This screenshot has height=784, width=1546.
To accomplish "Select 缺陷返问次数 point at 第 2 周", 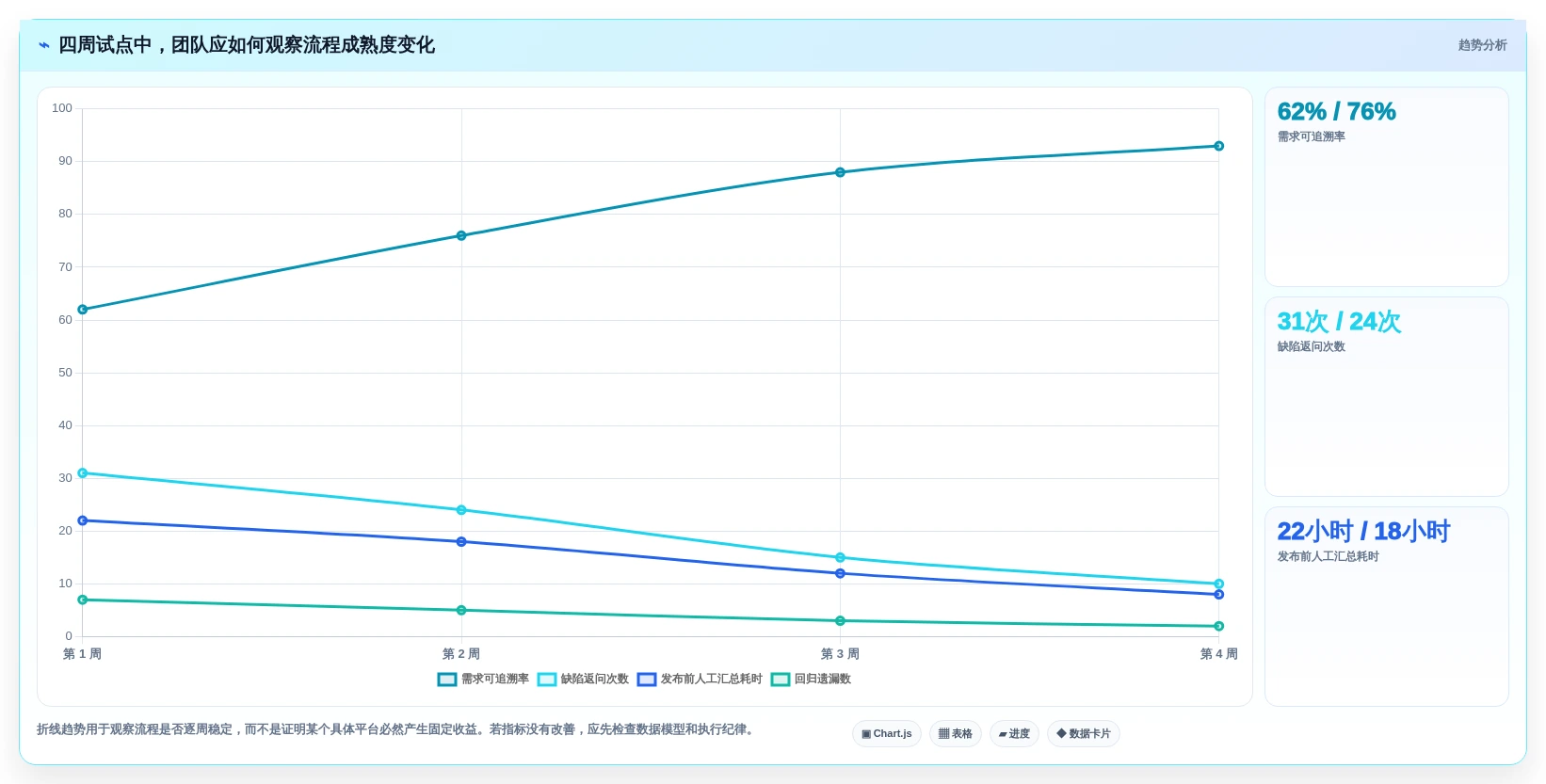I will pos(461,510).
